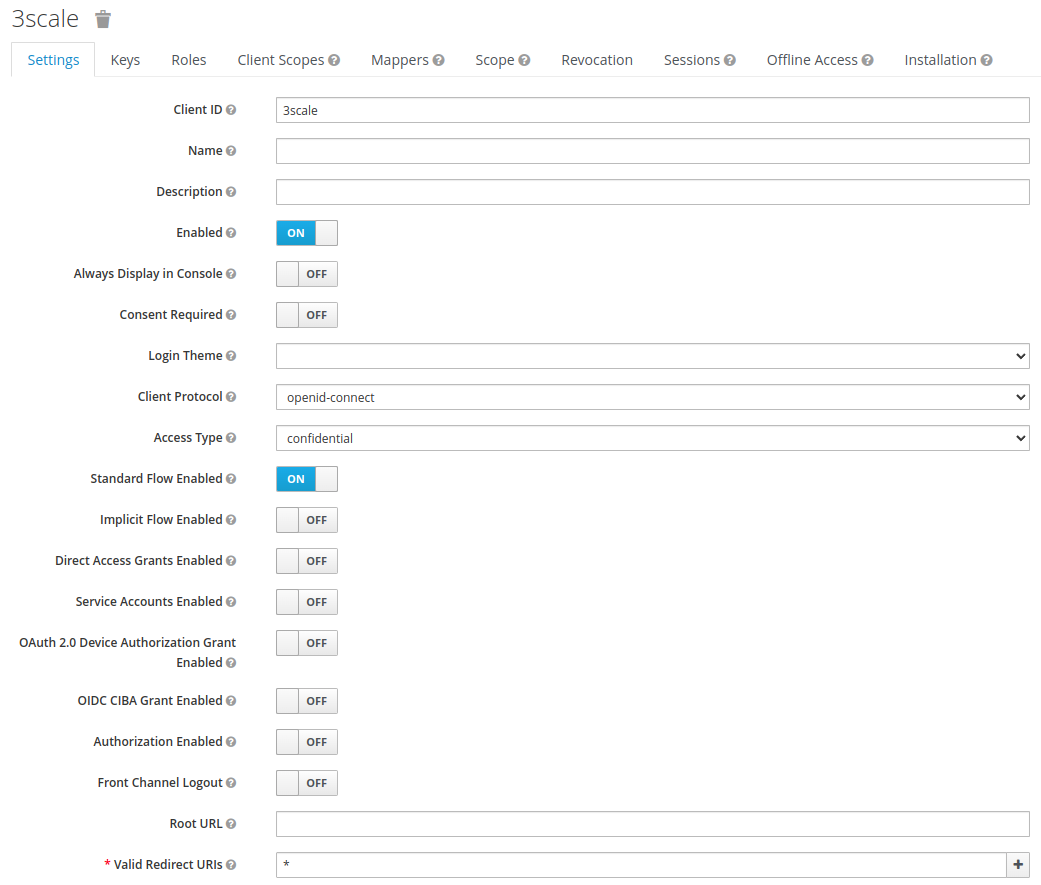Focus the Description input field
The width and height of the screenshot is (1041, 885).
click(x=653, y=192)
